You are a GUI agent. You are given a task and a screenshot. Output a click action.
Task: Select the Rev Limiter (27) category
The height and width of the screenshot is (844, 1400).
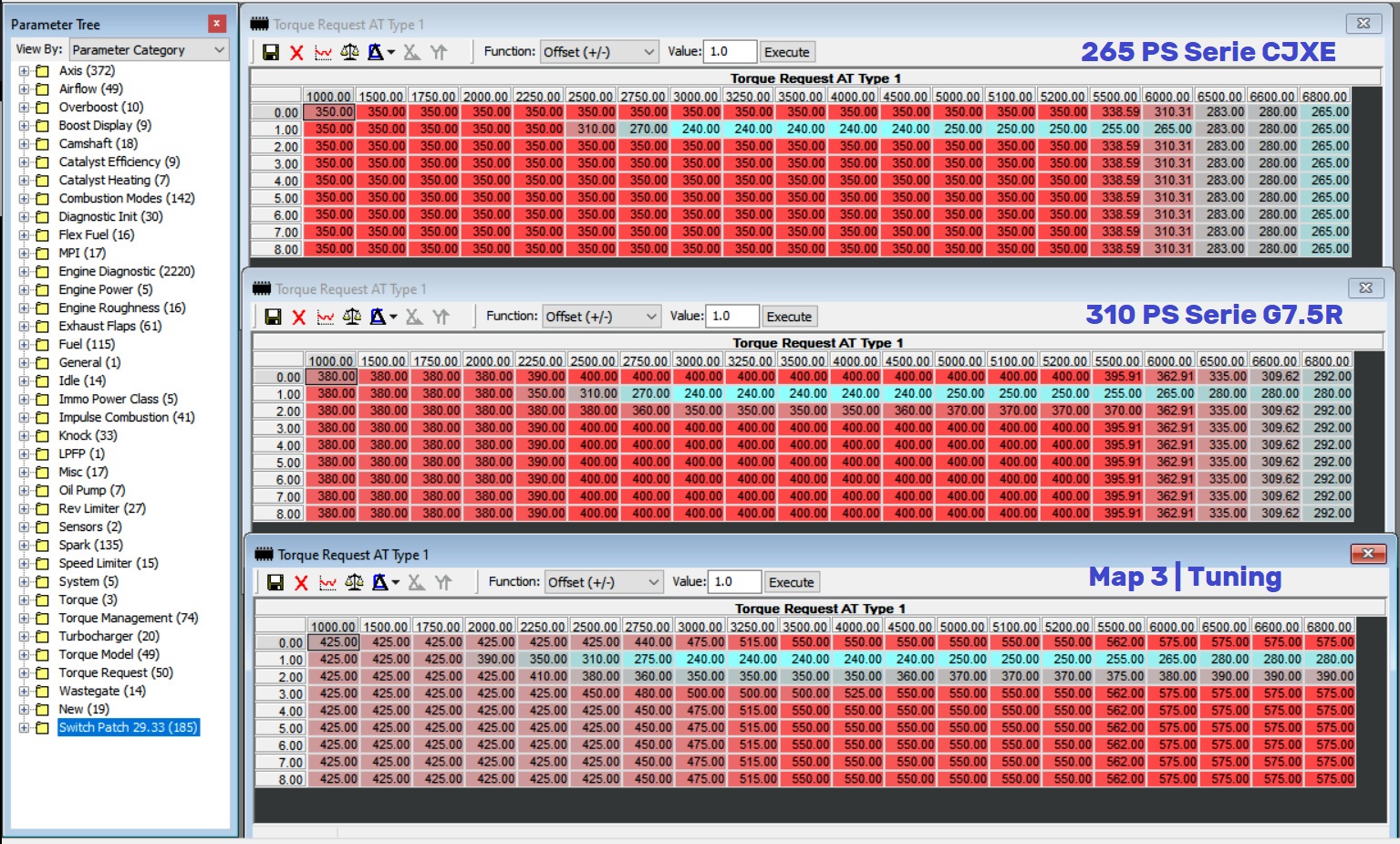tap(102, 509)
